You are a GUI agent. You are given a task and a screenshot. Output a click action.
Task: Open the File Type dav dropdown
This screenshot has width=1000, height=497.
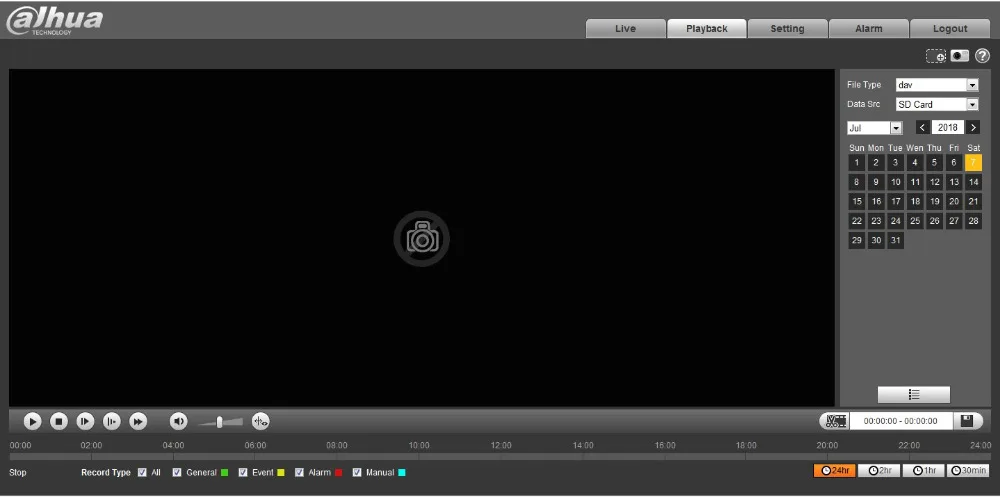937,85
